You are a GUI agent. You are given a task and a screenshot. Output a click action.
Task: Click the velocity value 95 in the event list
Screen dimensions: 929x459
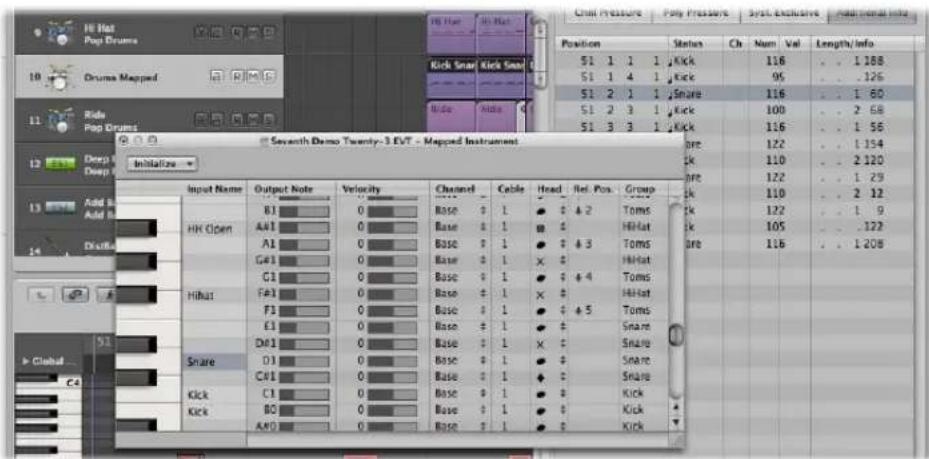point(777,76)
